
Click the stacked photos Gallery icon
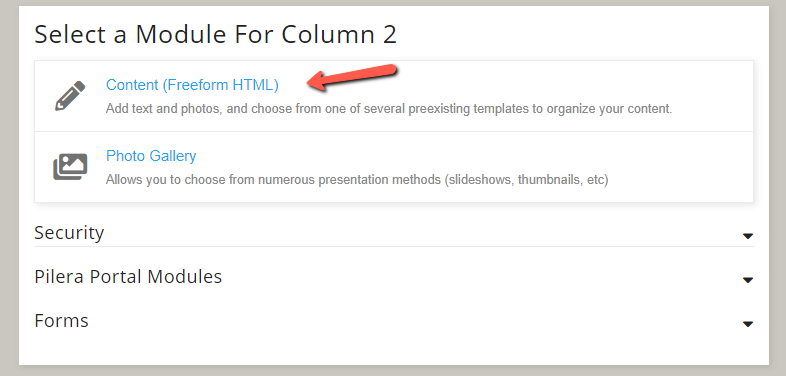click(x=70, y=167)
